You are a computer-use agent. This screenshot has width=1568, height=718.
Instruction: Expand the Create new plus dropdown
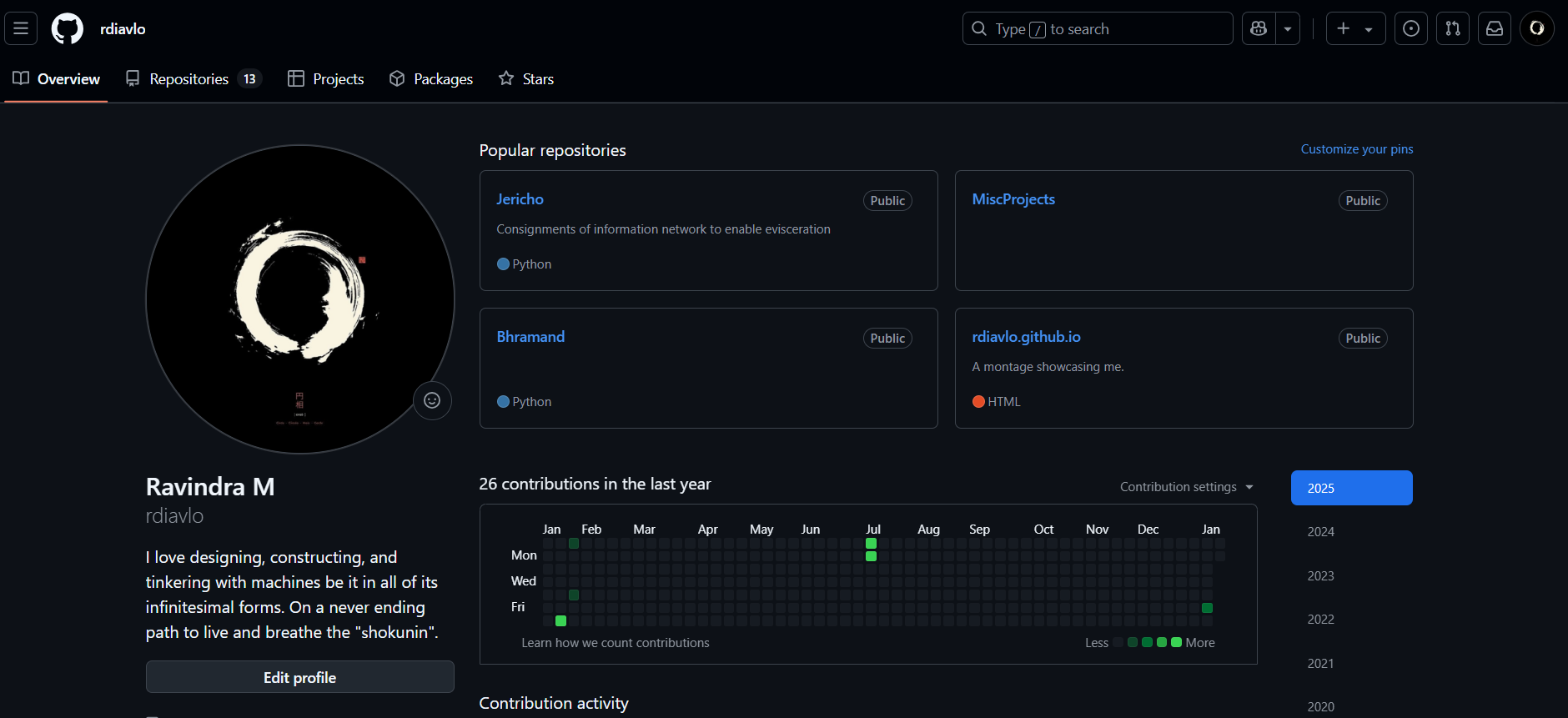click(x=1355, y=28)
